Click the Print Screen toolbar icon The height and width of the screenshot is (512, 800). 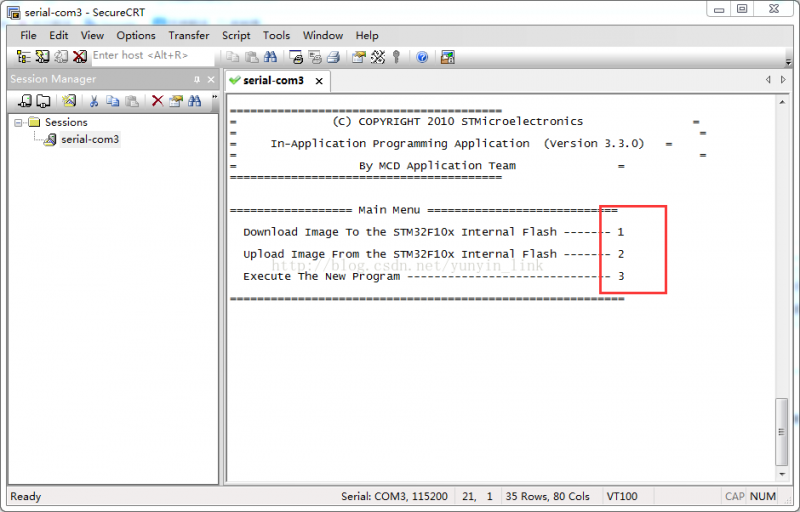point(296,57)
